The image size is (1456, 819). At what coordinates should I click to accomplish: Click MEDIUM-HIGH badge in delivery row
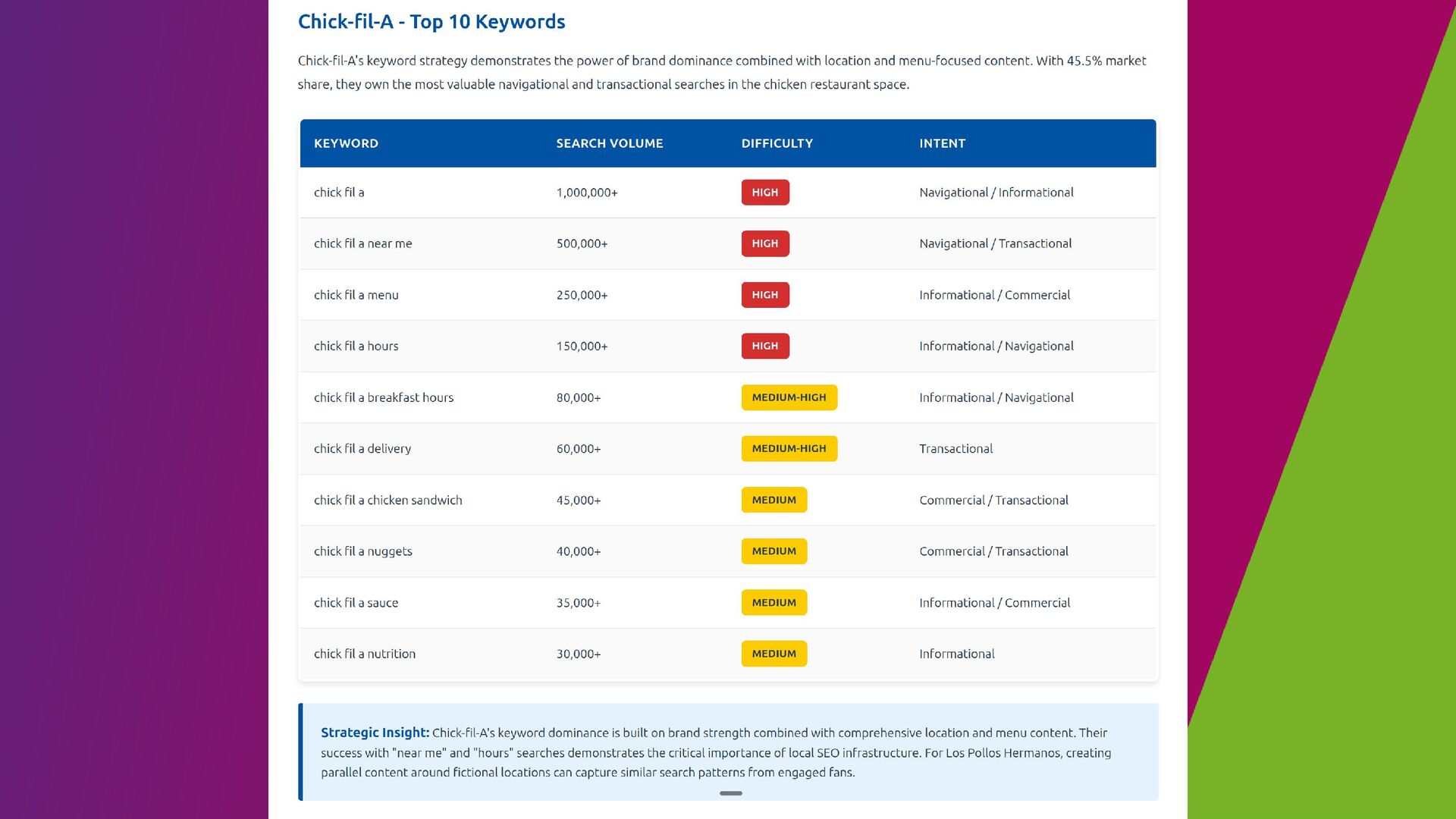coord(789,448)
